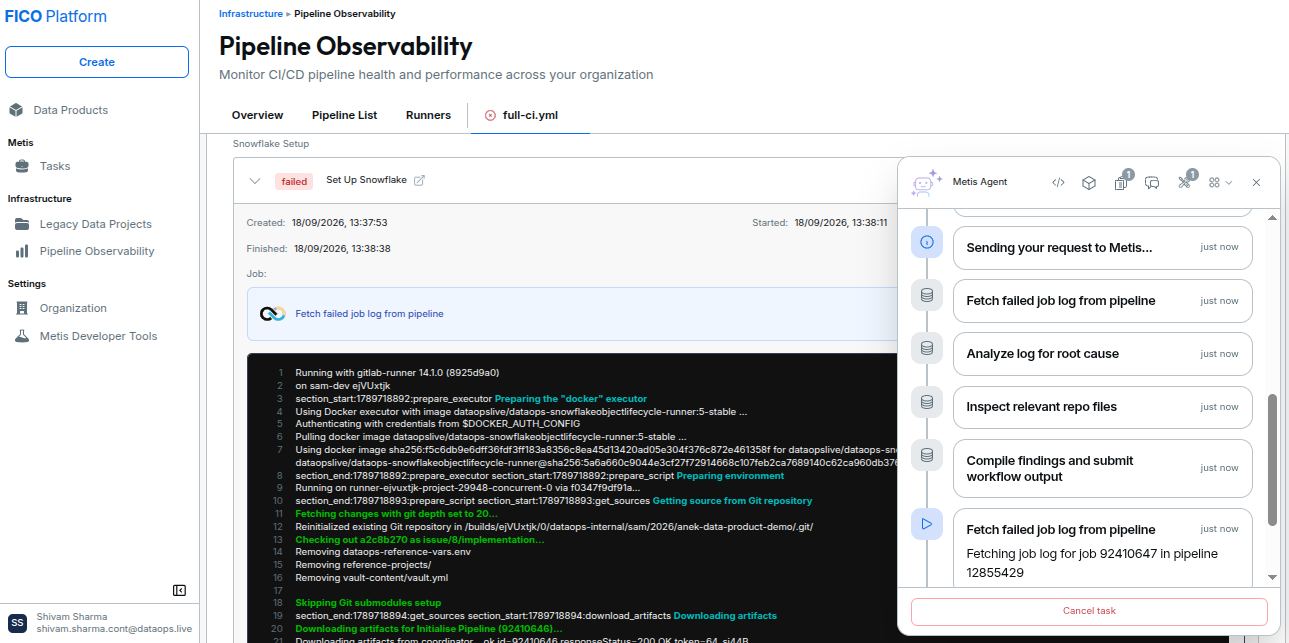Click the Set Up Snowflake job title
Image resolution: width=1289 pixels, height=643 pixels.
367,180
